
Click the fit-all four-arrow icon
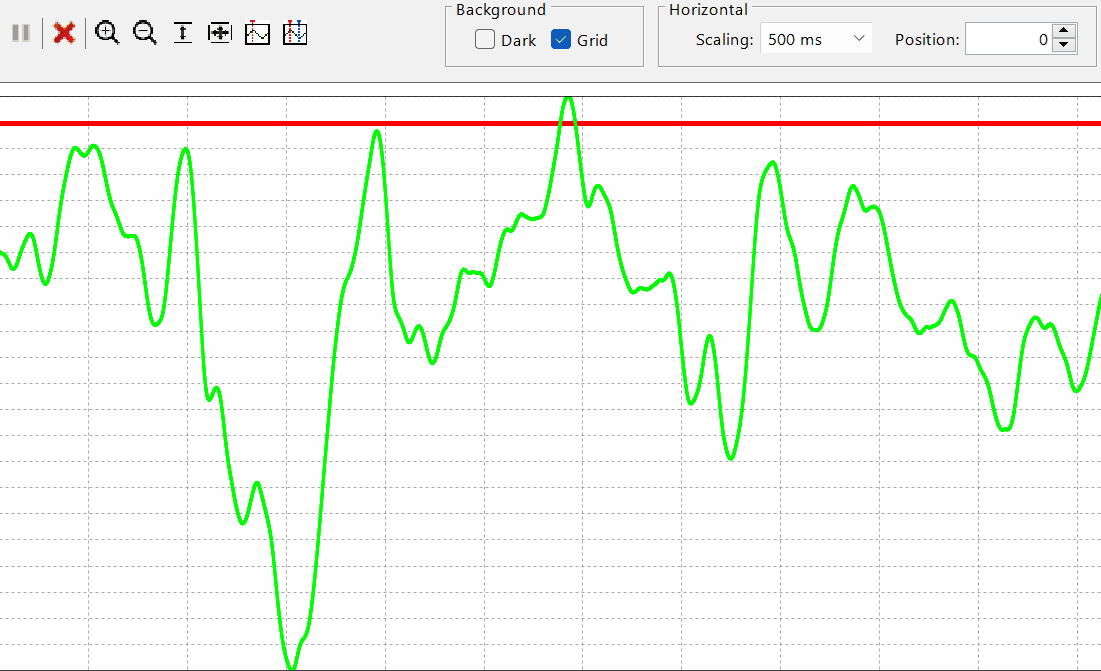coord(220,33)
